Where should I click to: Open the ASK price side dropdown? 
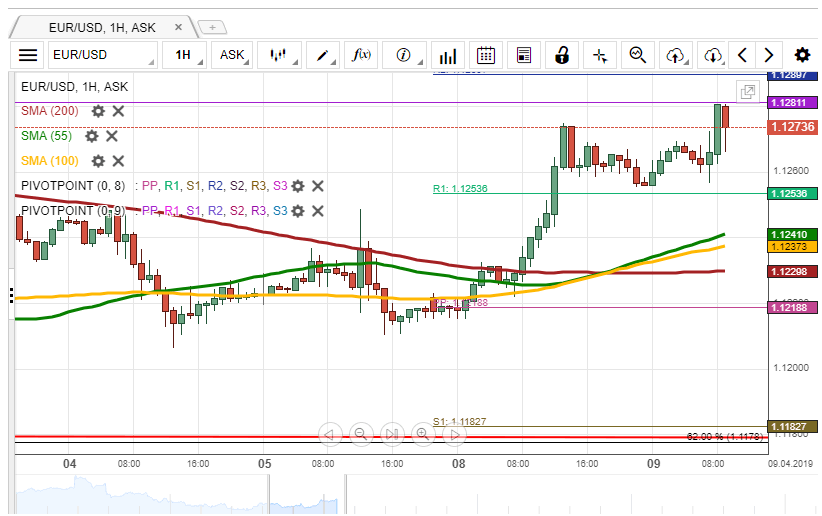click(232, 55)
